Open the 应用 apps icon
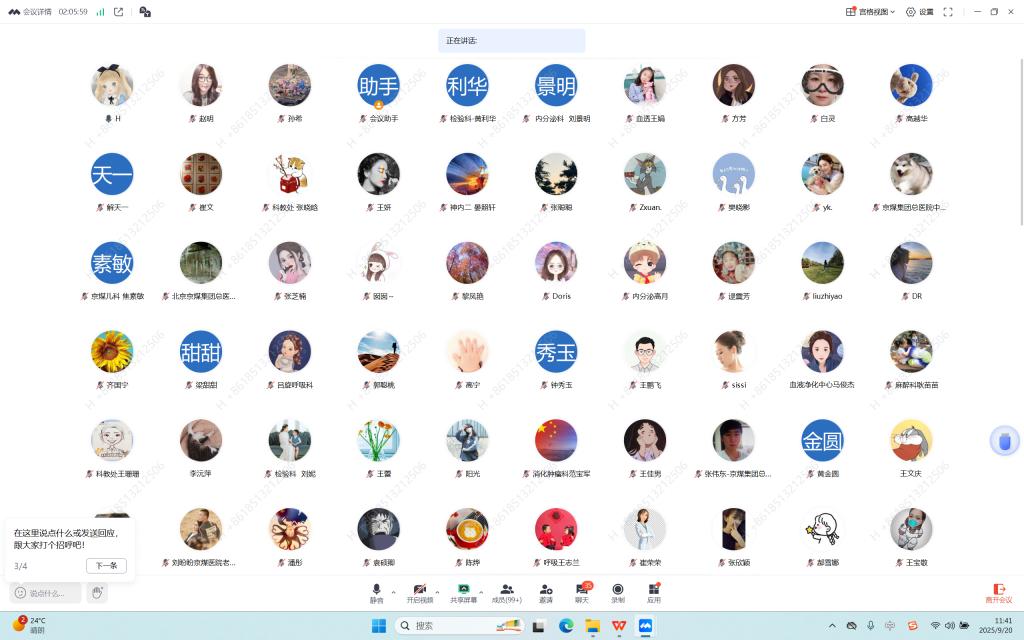The height and width of the screenshot is (640, 1024). [653, 592]
